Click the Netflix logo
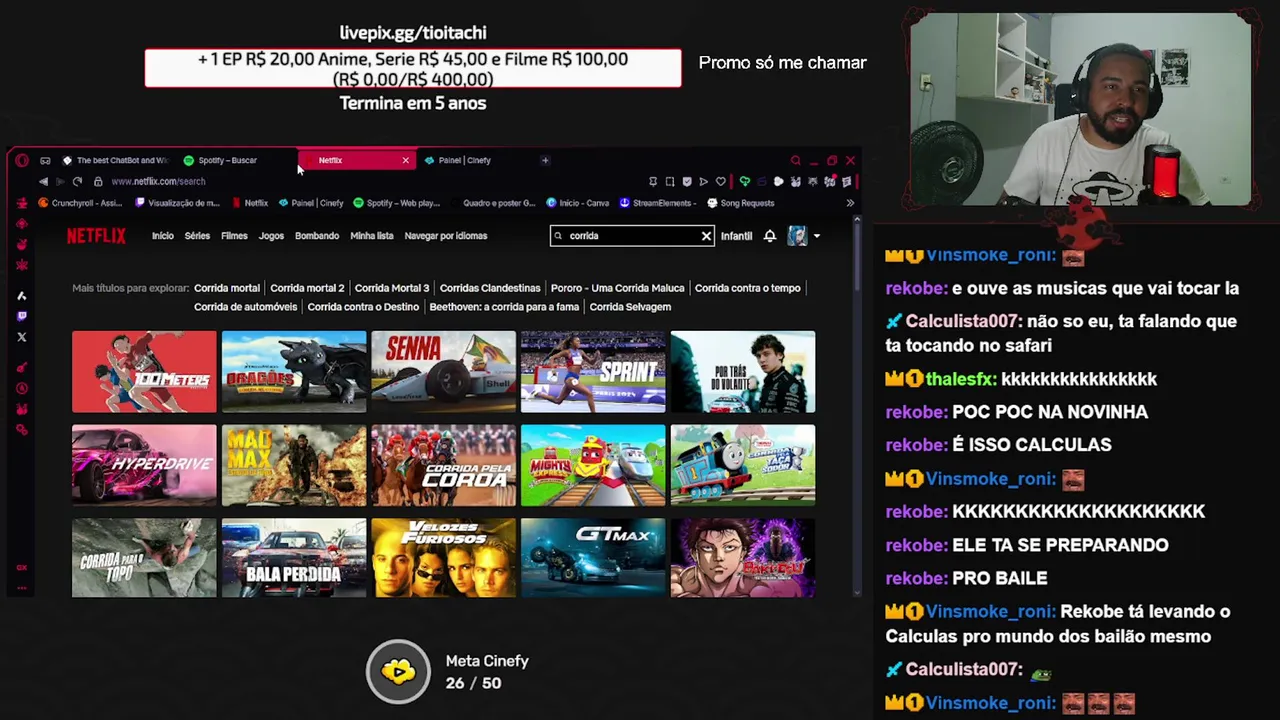 [x=96, y=236]
